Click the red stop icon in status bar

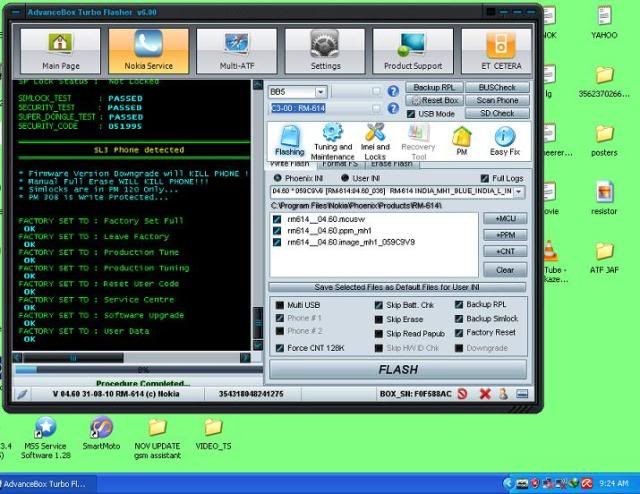462,394
